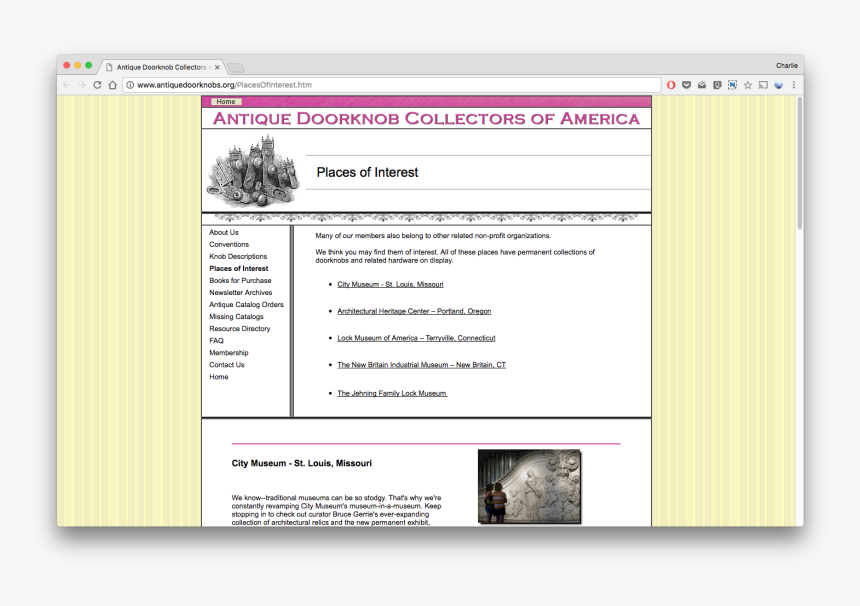Open Contact Us in the sidebar
The height and width of the screenshot is (606, 860).
pos(227,365)
